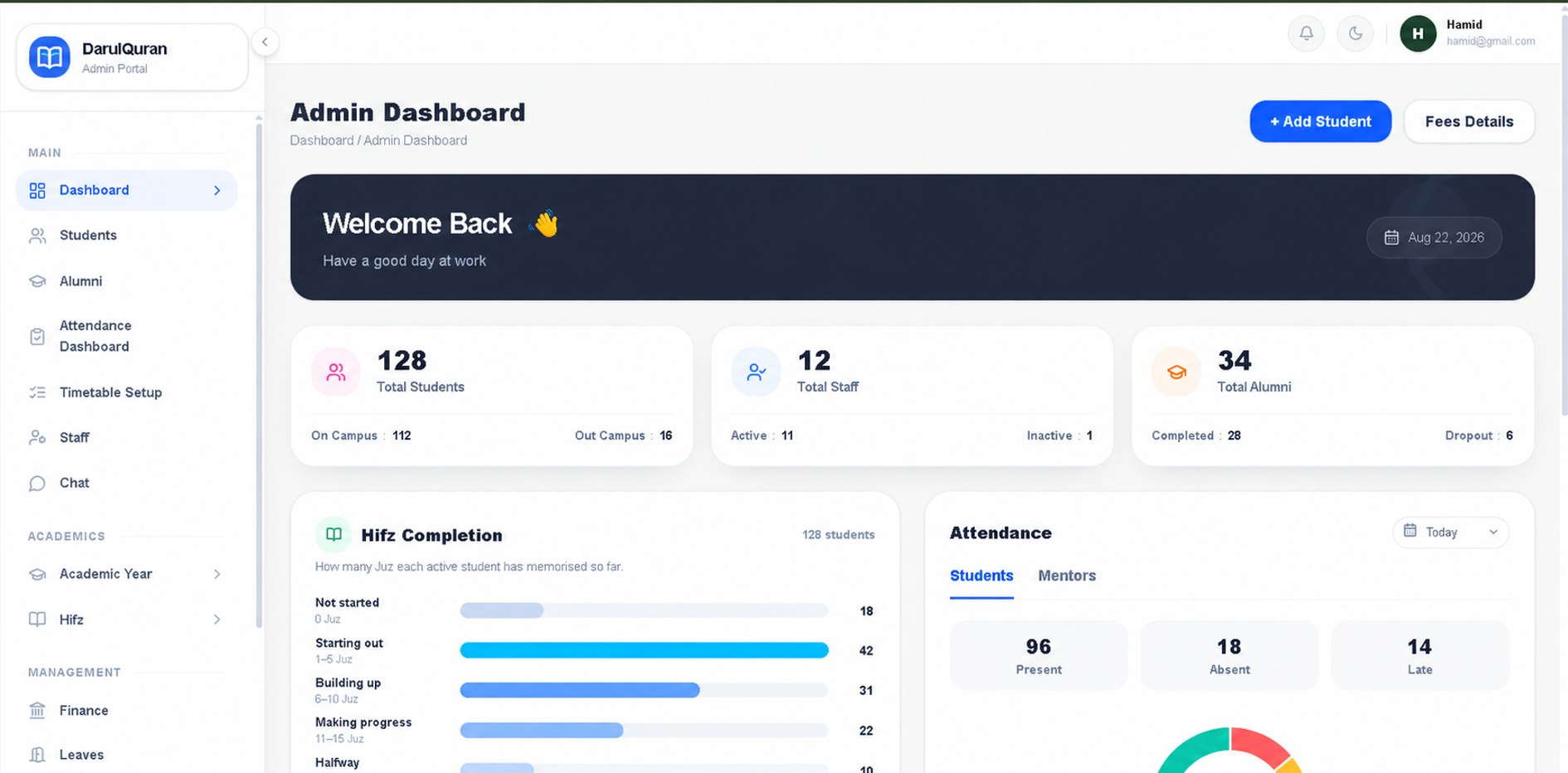Click the 14 Late attendance card
The width and height of the screenshot is (1568, 773).
[1419, 655]
